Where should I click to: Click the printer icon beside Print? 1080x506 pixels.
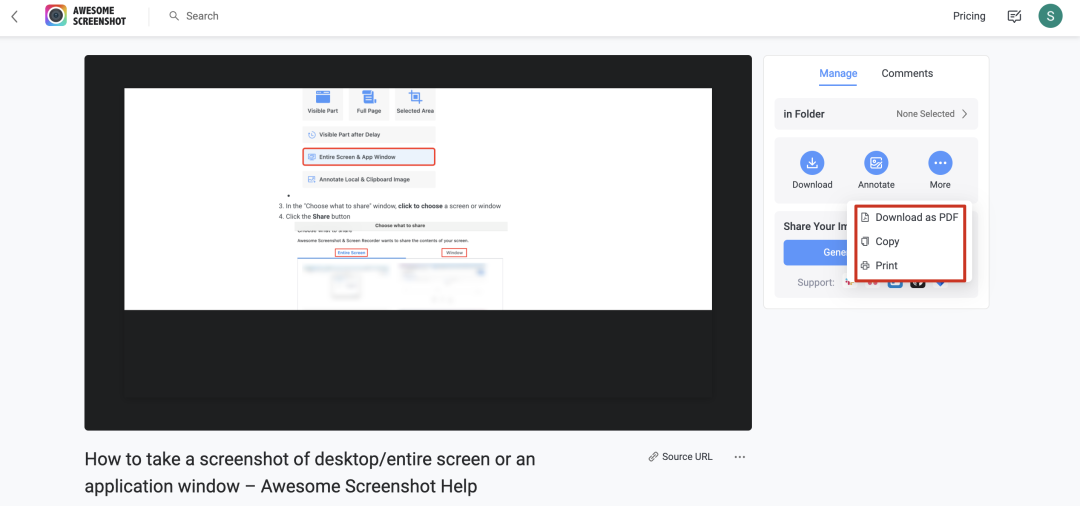[865, 266]
